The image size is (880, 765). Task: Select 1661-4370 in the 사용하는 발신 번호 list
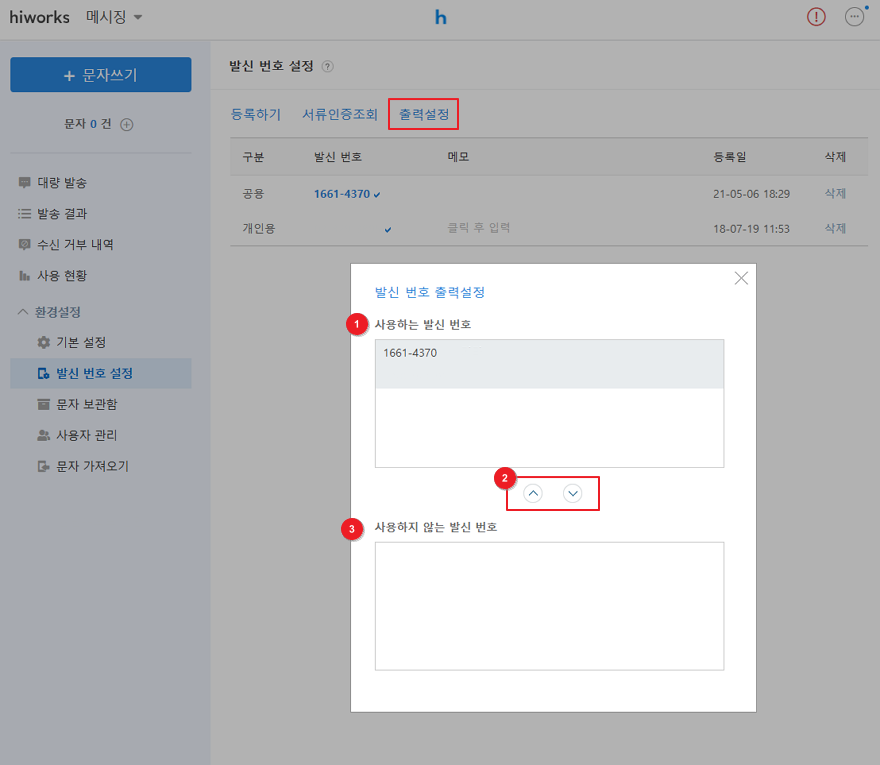coord(549,364)
